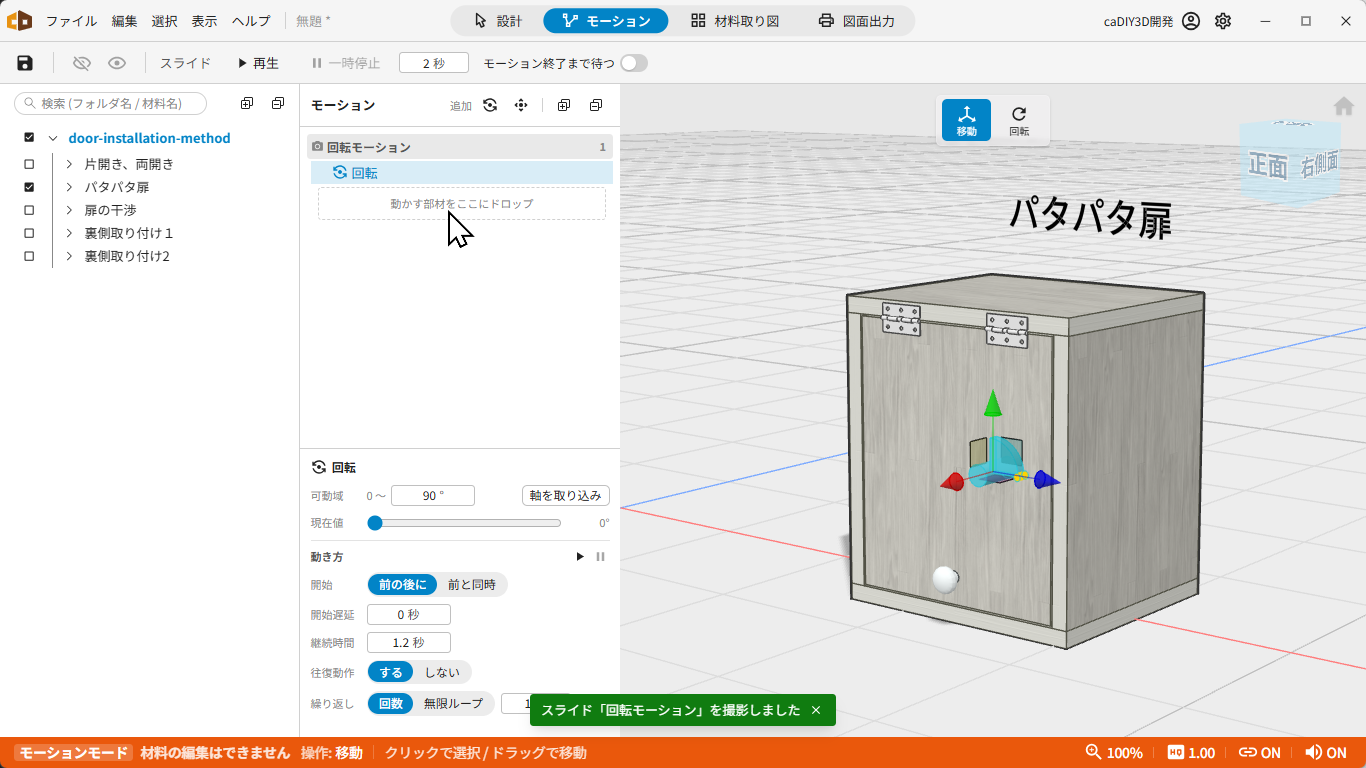Click the 正面 face of the view cube
This screenshot has width=1366, height=768.
(1268, 167)
